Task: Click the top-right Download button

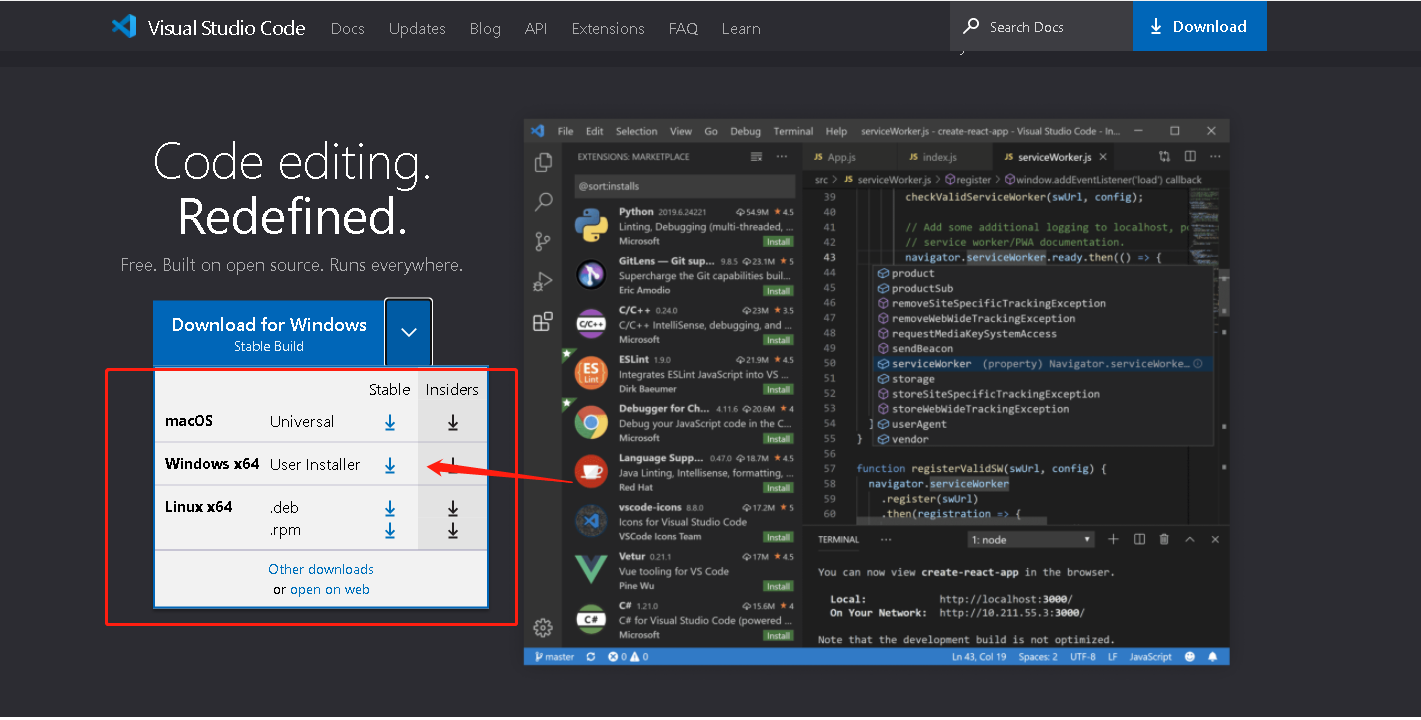Action: tap(1199, 26)
